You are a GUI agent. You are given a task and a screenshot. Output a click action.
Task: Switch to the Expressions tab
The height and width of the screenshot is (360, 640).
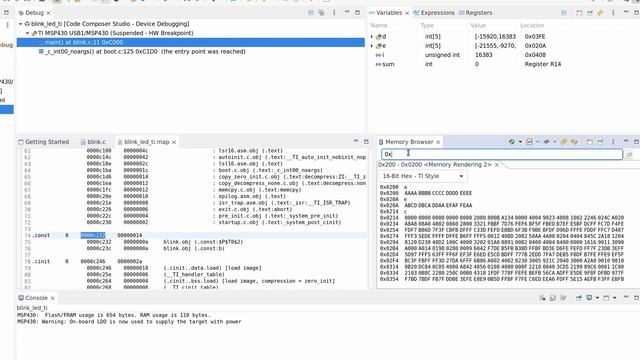[433, 13]
